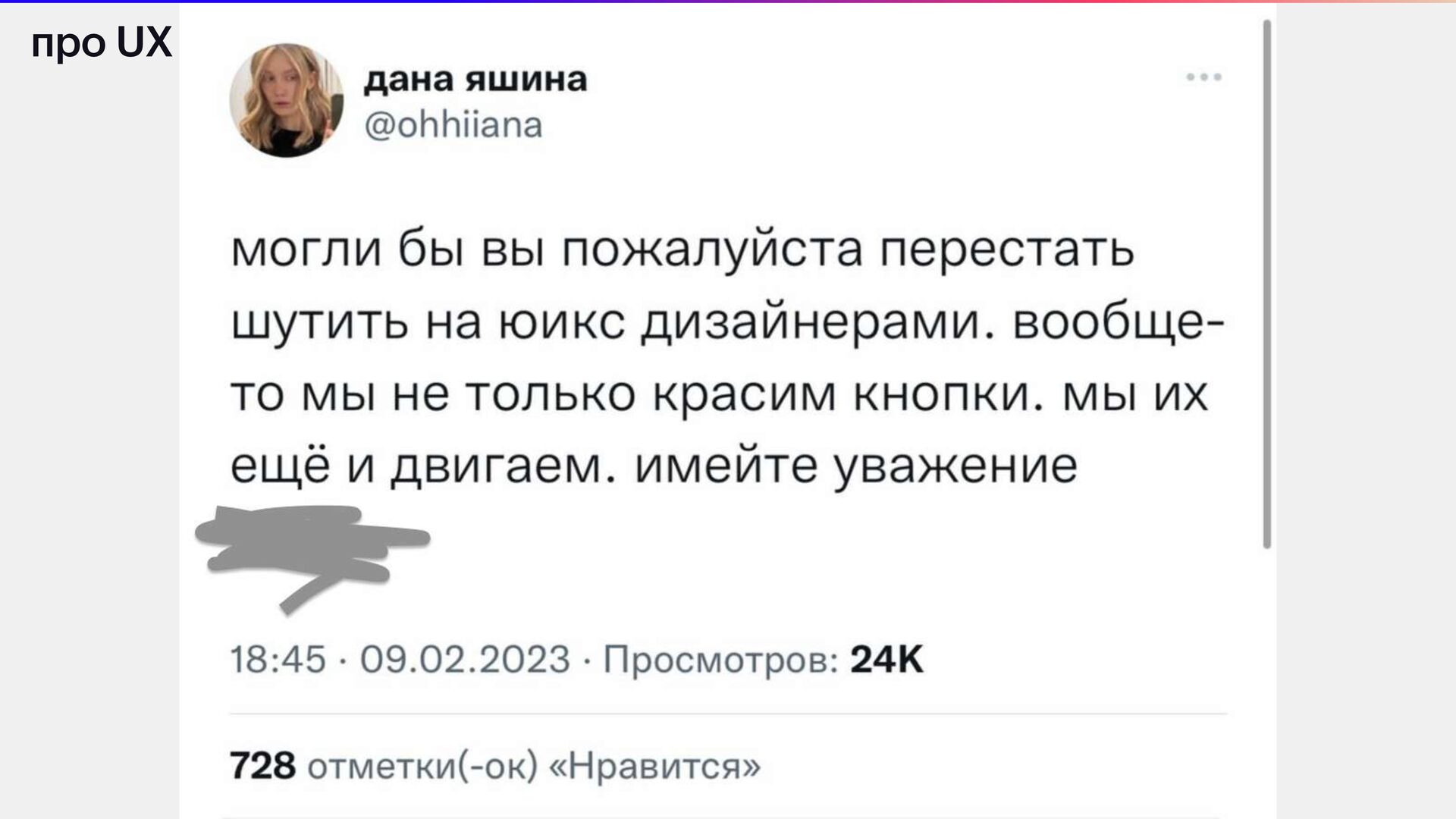
Task: Click the @ohhiiana handle
Action: coord(453,125)
